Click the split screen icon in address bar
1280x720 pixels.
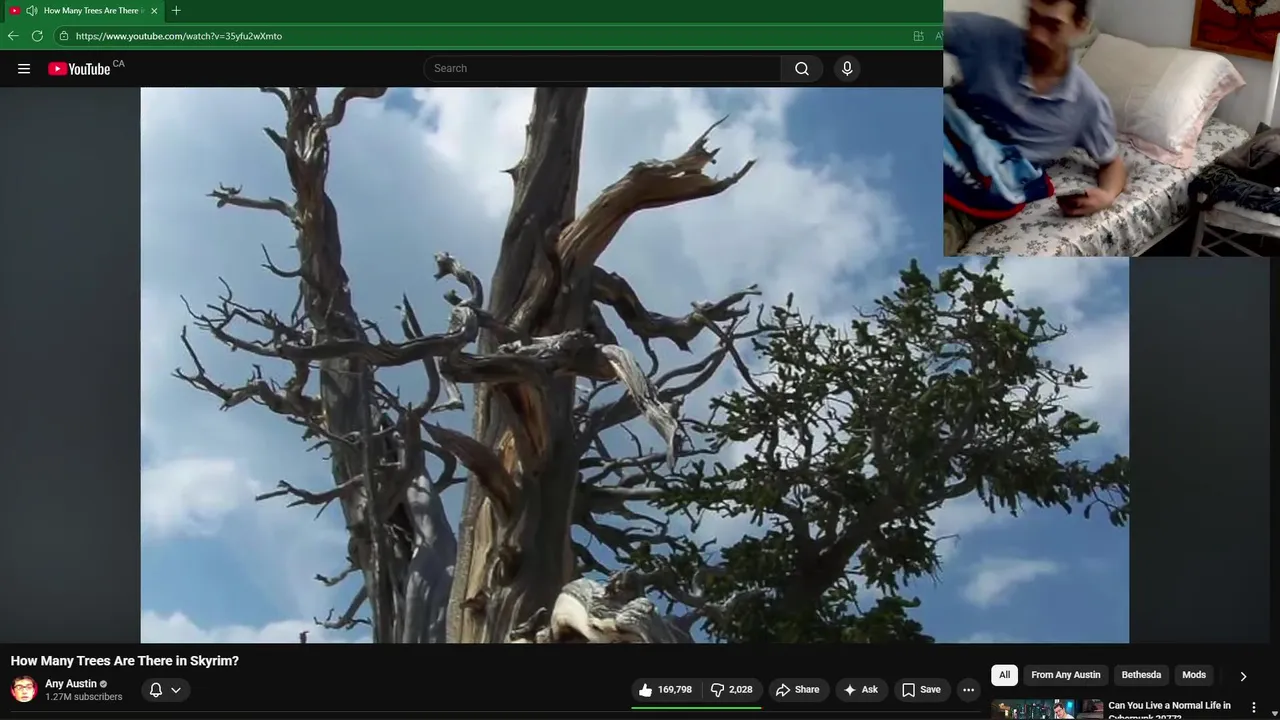pyautogui.click(x=918, y=36)
